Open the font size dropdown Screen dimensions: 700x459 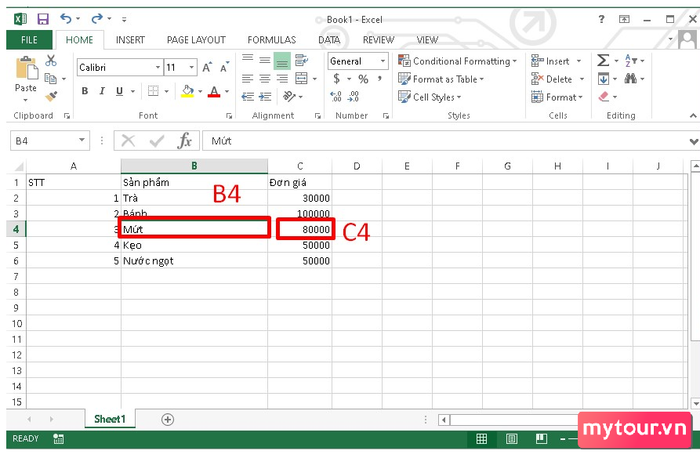click(x=192, y=67)
